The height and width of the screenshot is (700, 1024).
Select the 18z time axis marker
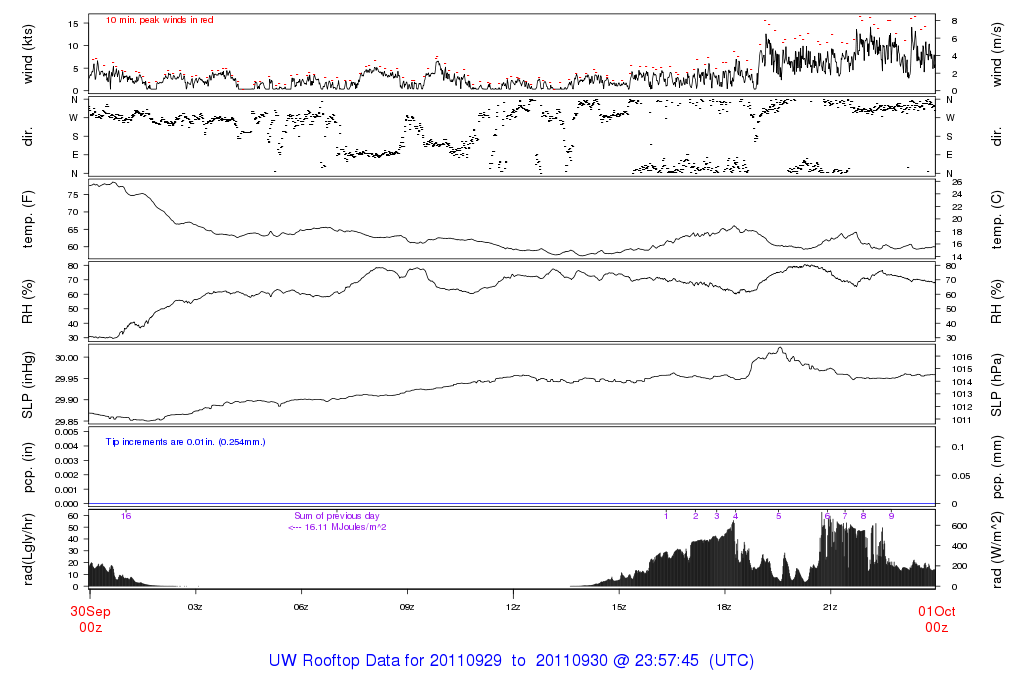point(725,607)
